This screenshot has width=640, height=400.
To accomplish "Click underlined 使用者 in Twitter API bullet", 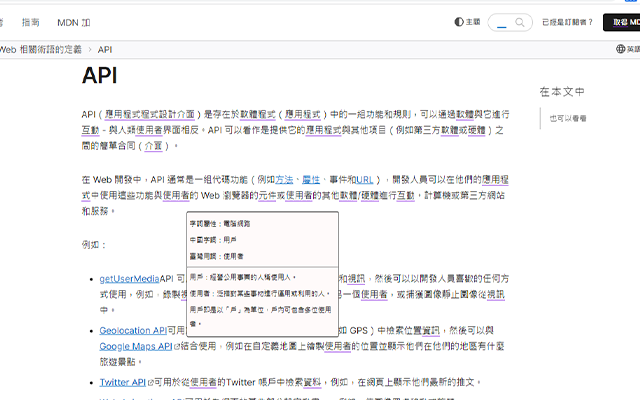I will coord(204,382).
